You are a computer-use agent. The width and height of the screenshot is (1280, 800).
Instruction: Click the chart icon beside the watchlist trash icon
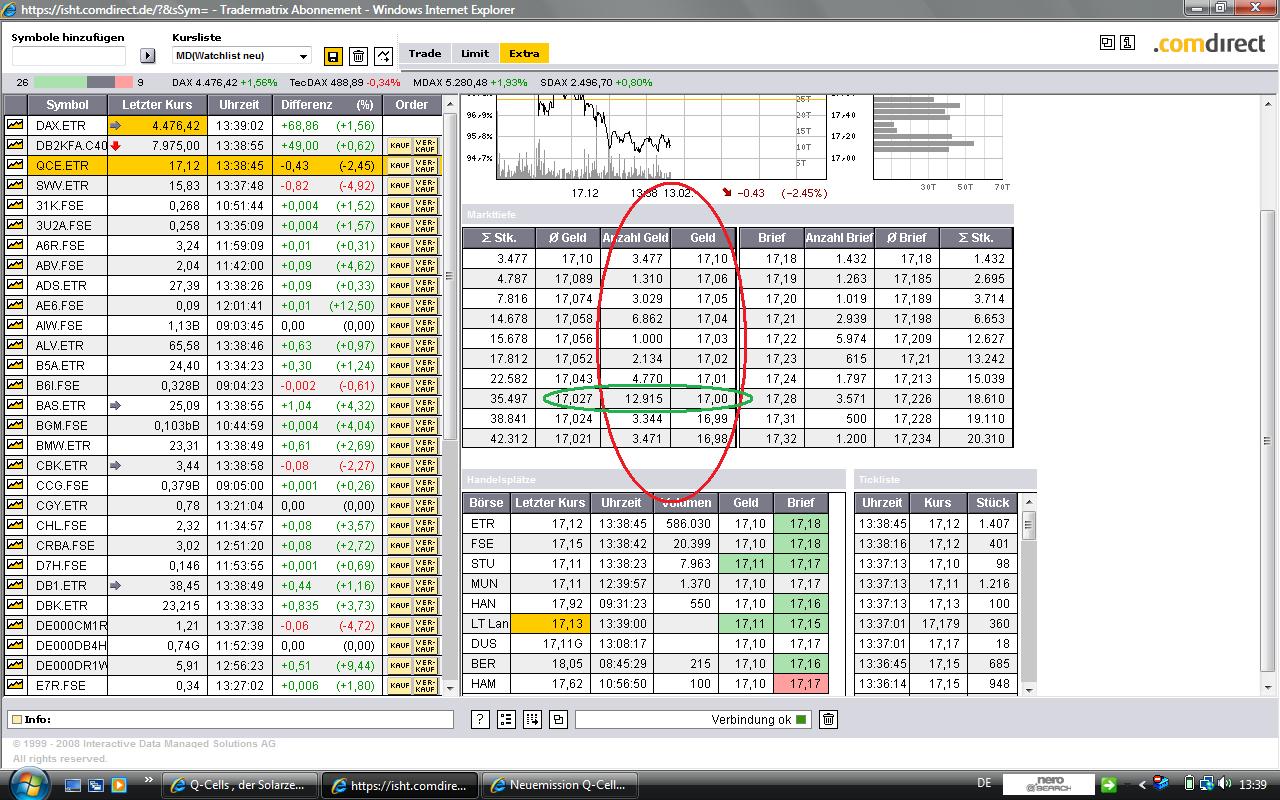383,56
